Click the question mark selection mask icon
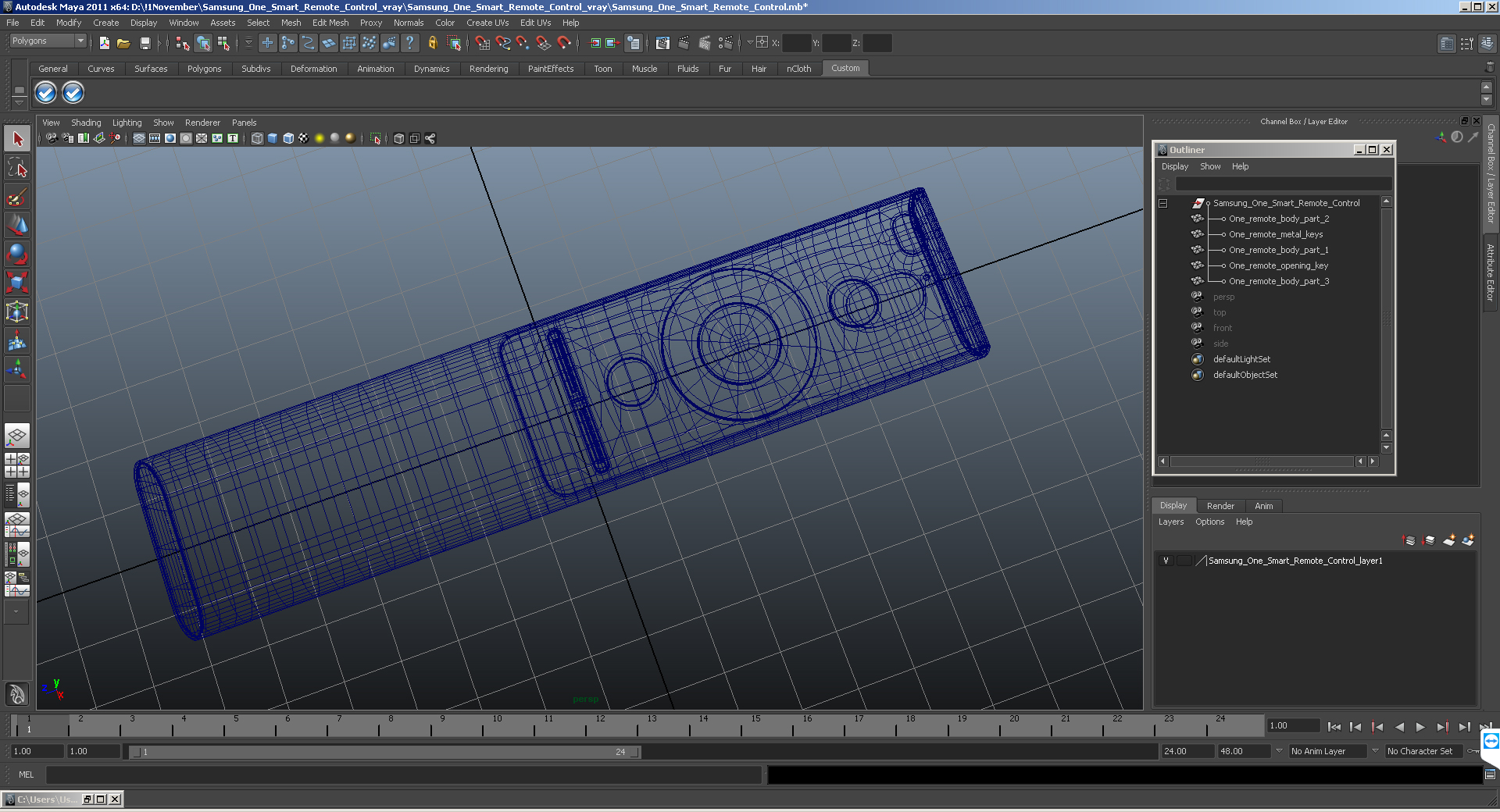This screenshot has width=1500, height=812. point(409,43)
